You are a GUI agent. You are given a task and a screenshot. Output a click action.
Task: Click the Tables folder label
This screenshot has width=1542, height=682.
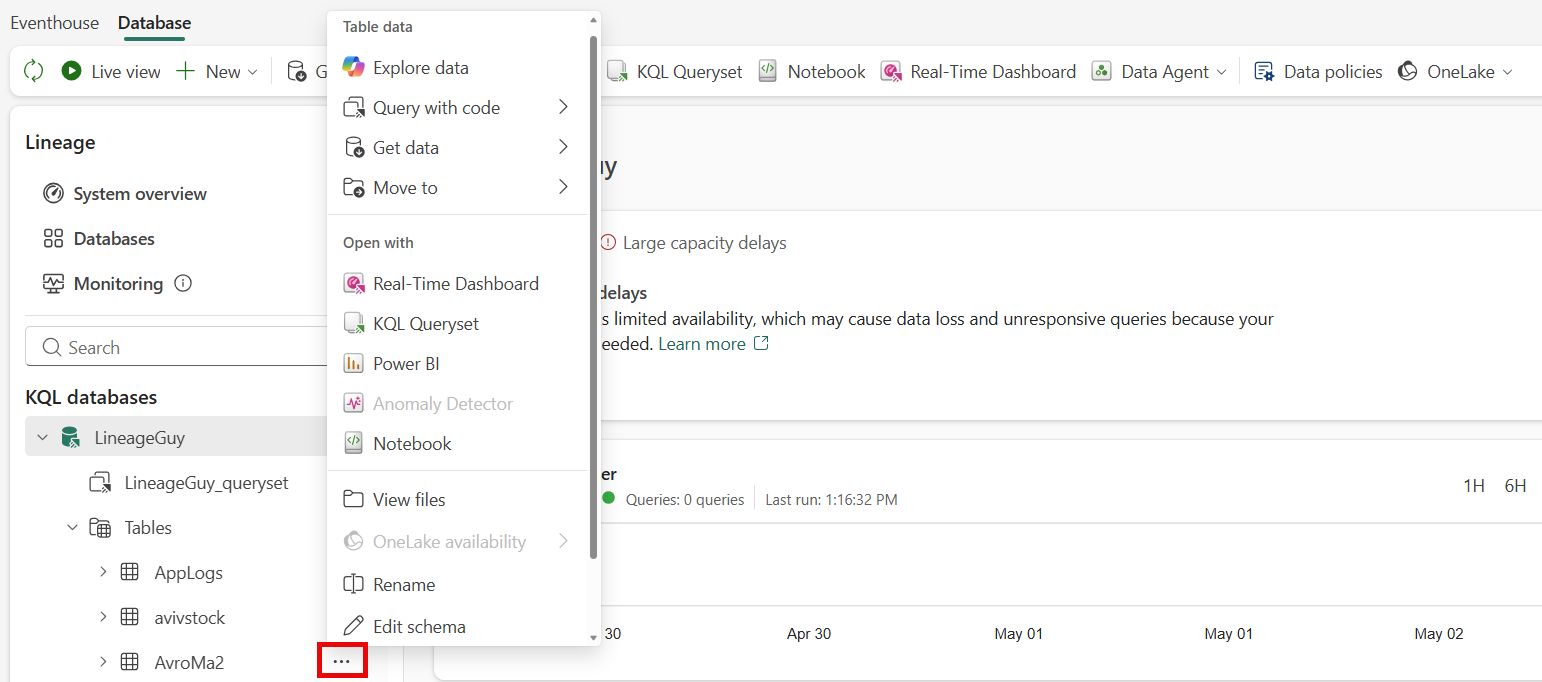148,528
